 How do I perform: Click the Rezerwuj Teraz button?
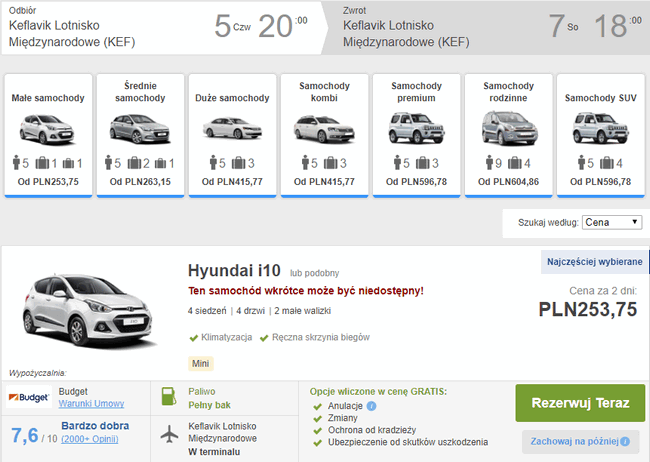[580, 403]
